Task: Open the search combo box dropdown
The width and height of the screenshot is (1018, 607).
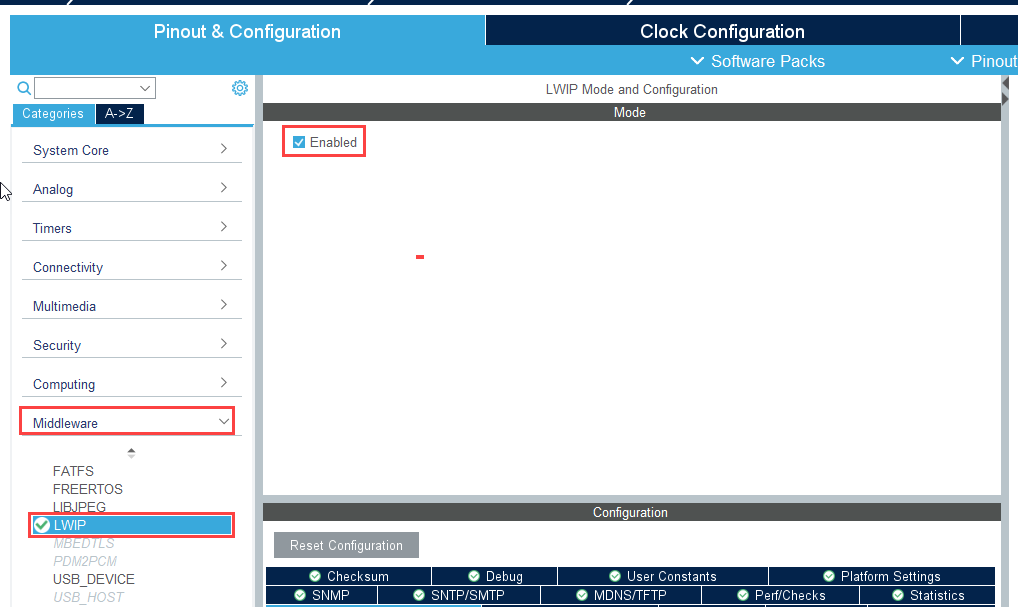Action: coord(146,88)
